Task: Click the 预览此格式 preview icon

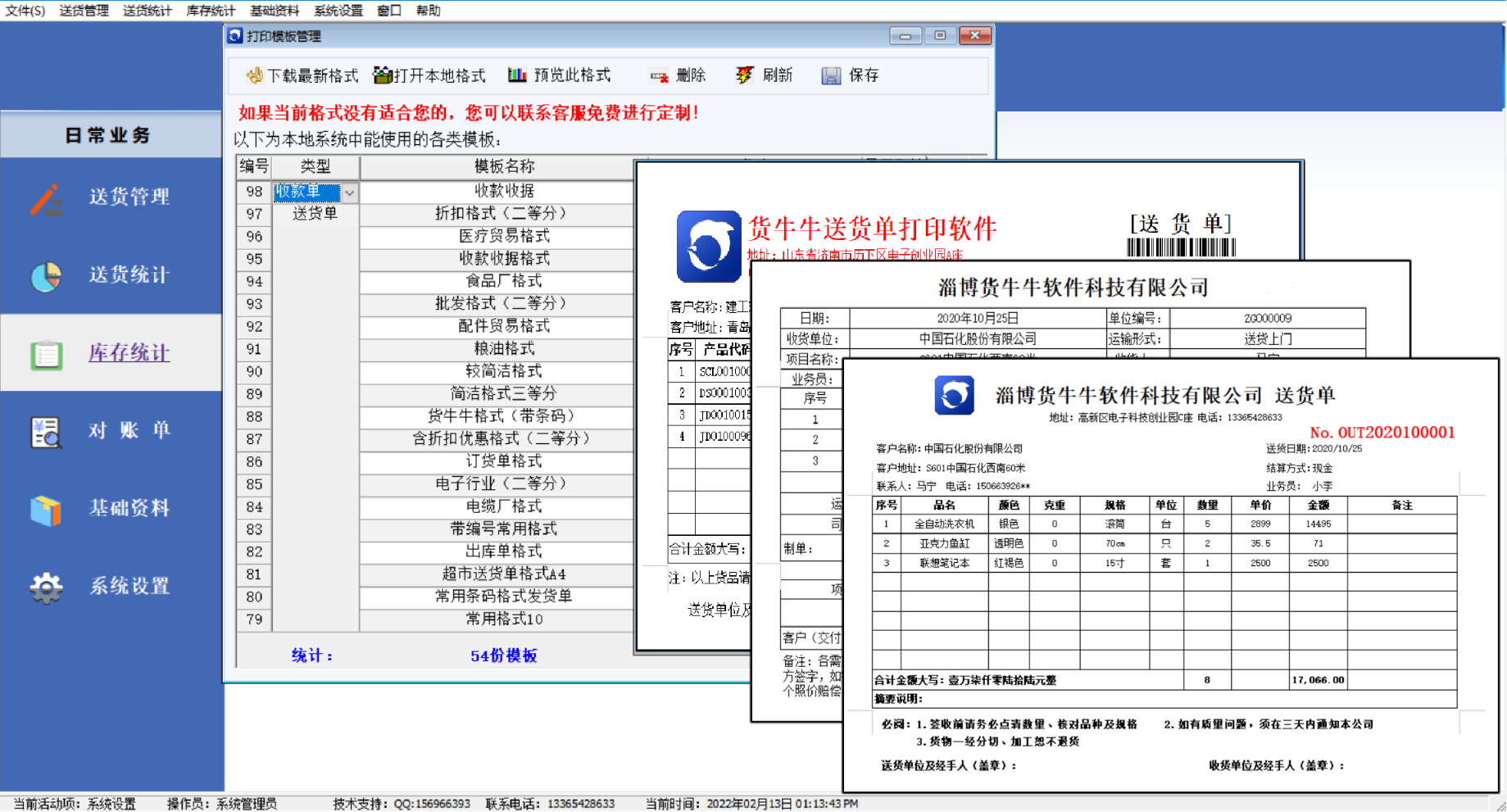Action: click(x=517, y=75)
